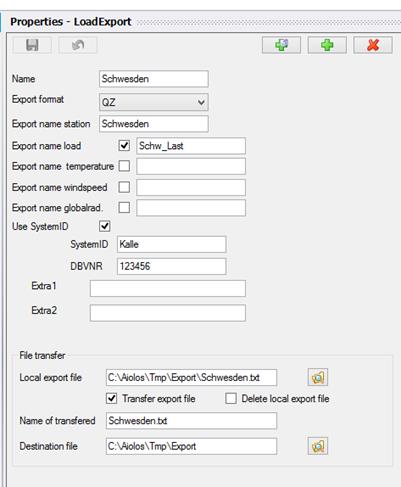Browse for the destination file folder
This screenshot has width=401, height=487.
[x=318, y=446]
